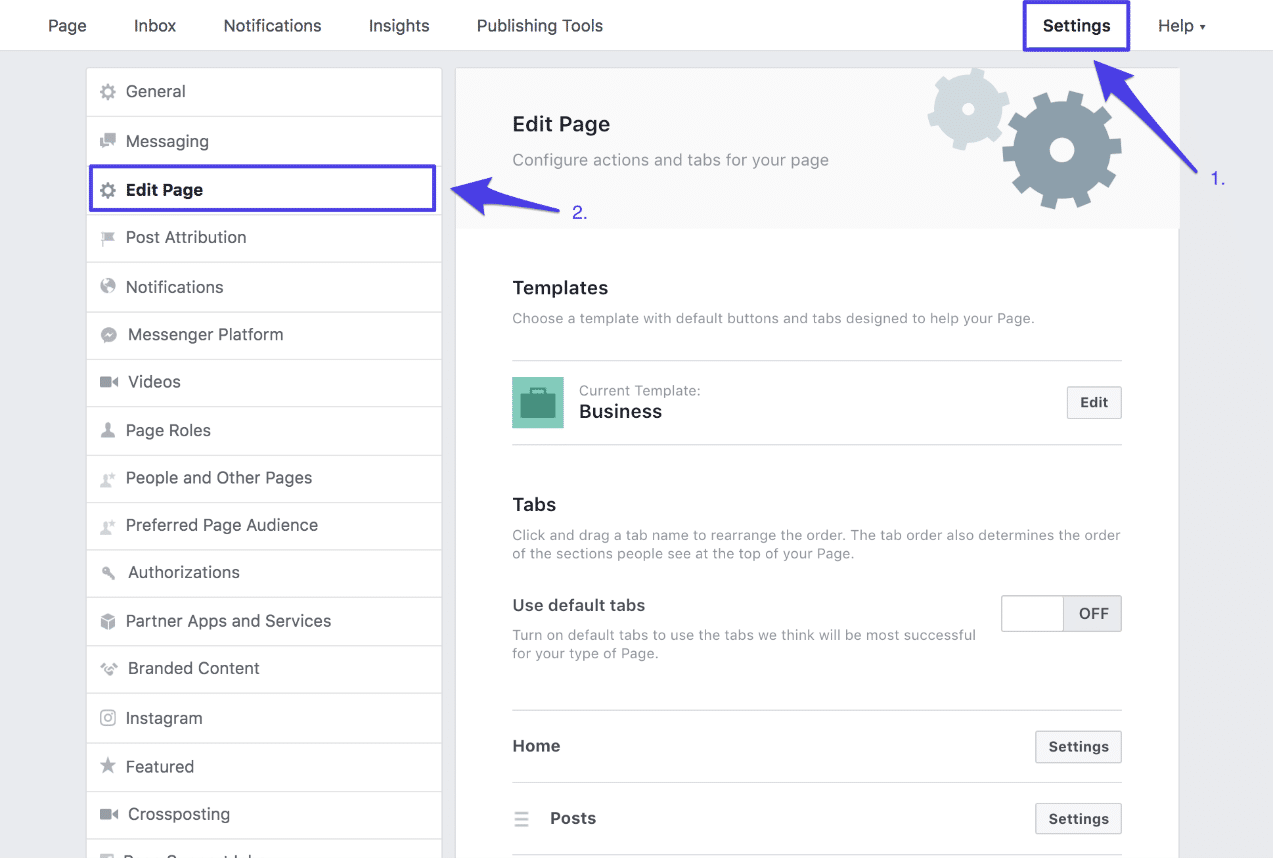
Task: Select the Featured star icon
Action: point(108,766)
